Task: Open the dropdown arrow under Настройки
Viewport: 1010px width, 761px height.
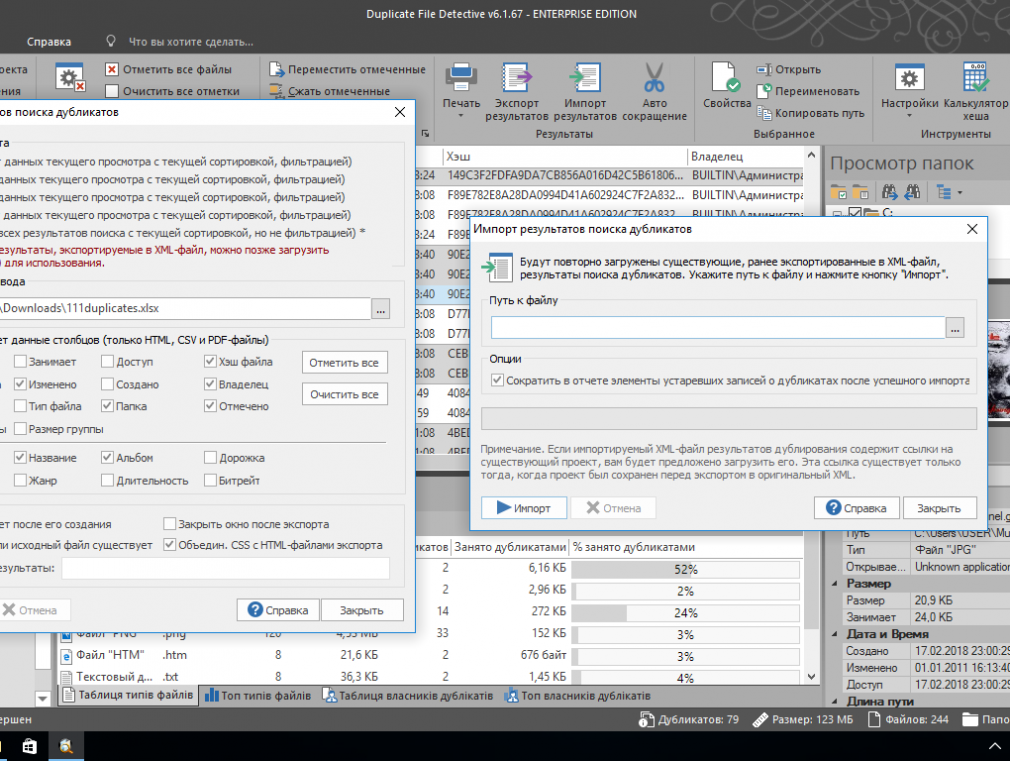Action: [910, 116]
